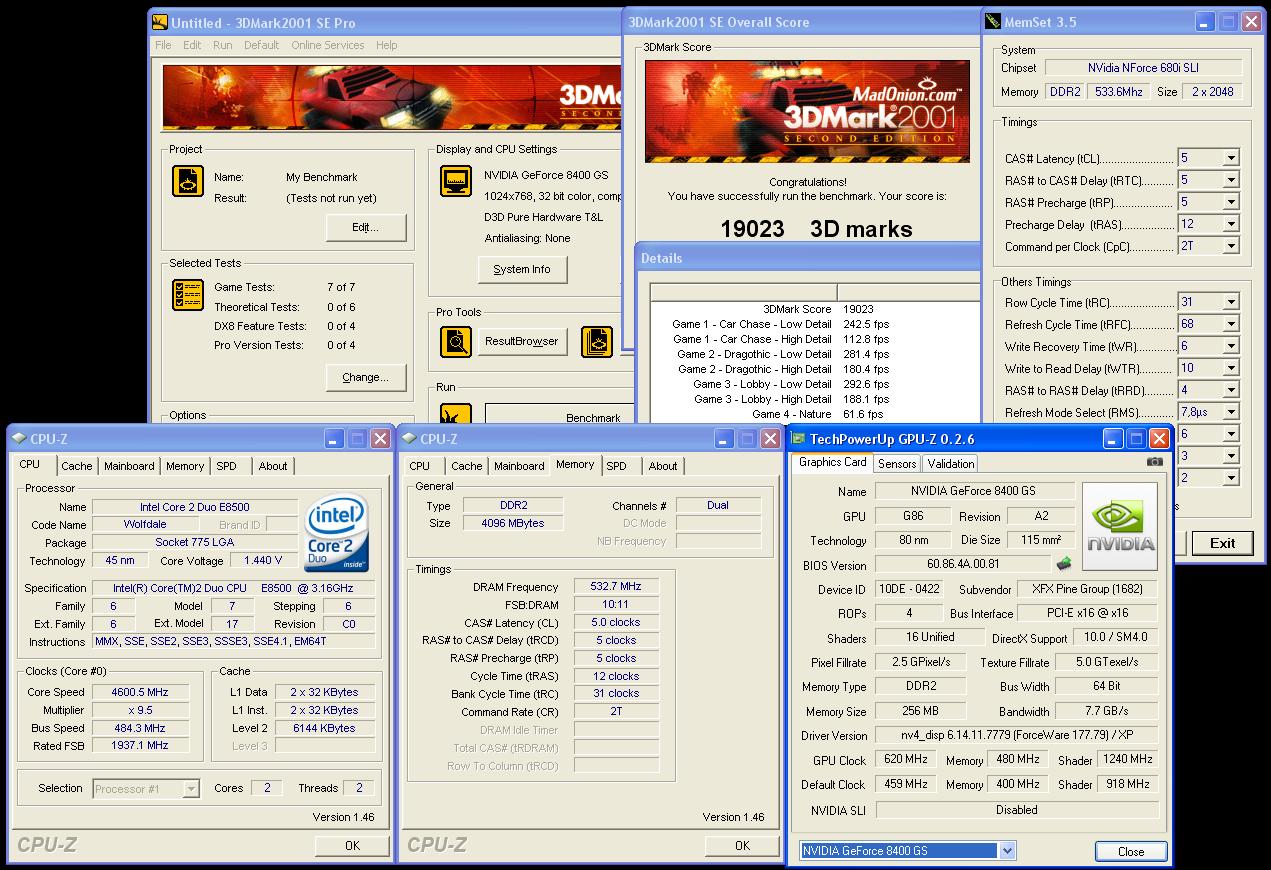Screen dimensions: 1271x870
Task: Click the Core Speed value 4600.5 MHz
Action: (139, 692)
